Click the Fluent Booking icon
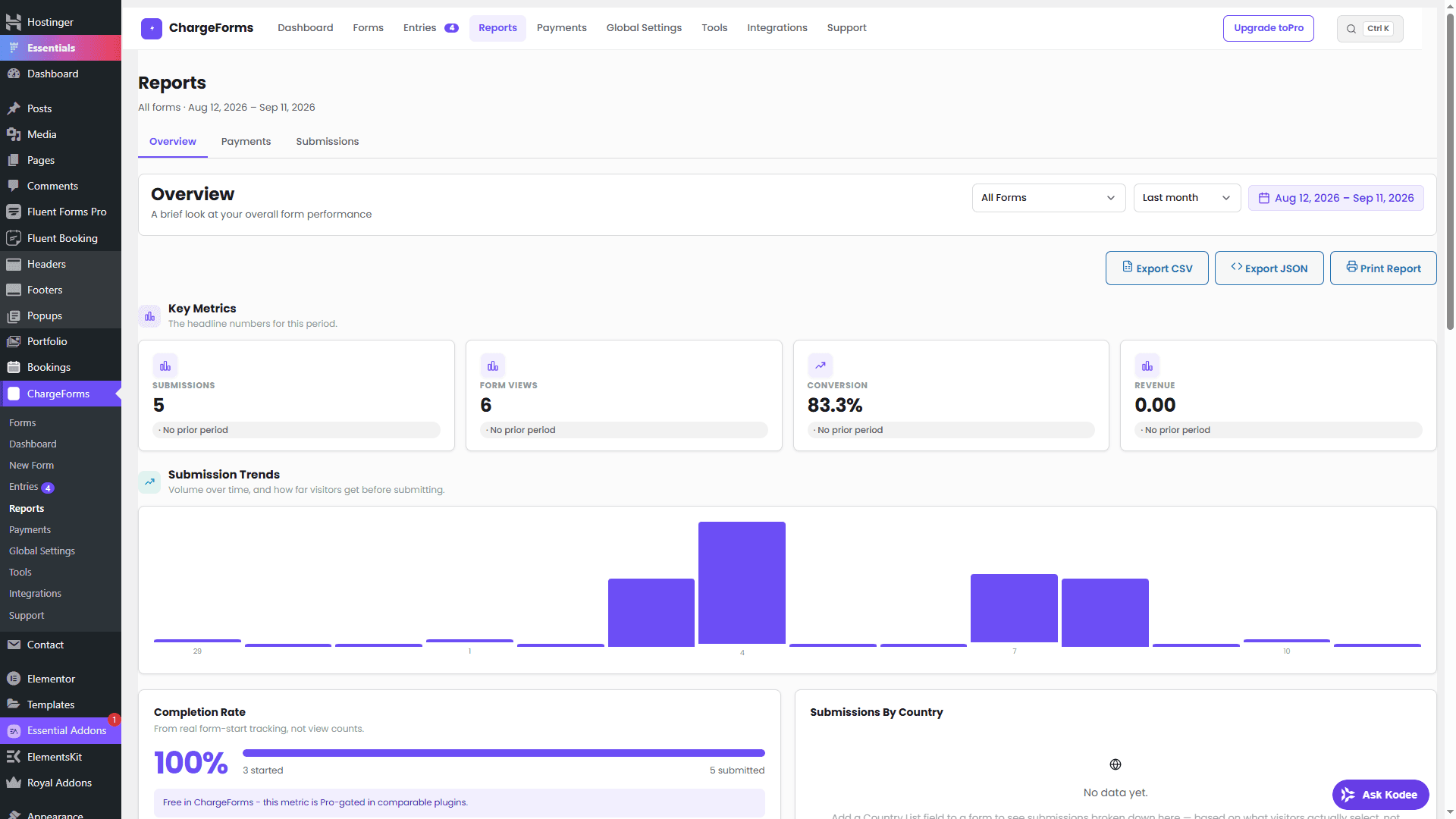Screen dimensions: 1456x819 point(14,238)
